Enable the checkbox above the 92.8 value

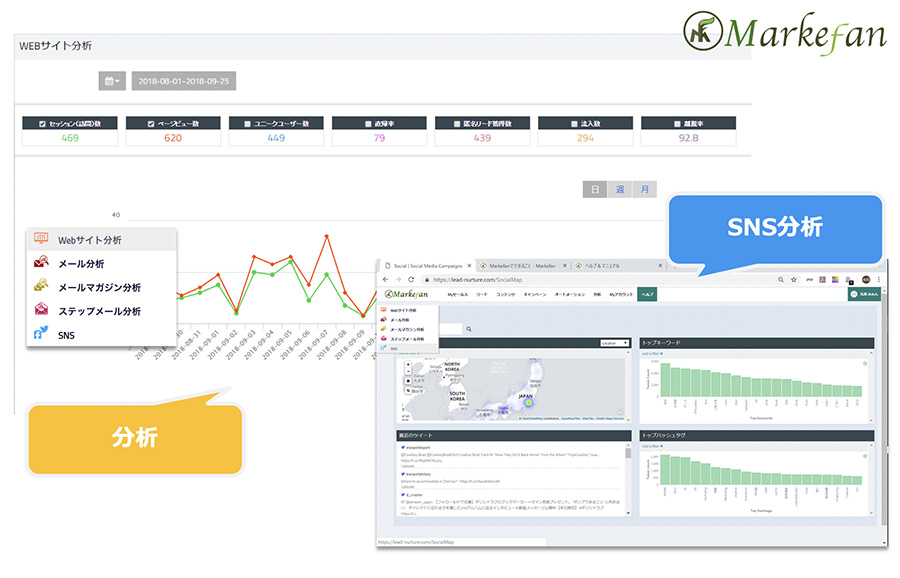coord(677,123)
